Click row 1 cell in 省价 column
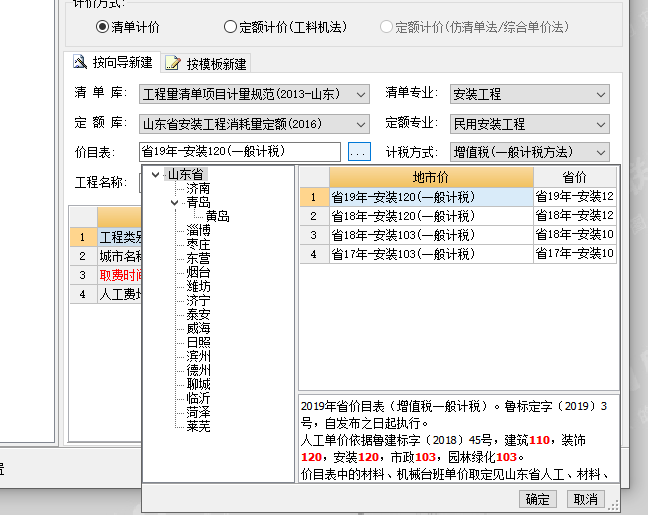The height and width of the screenshot is (515, 648). point(574,197)
